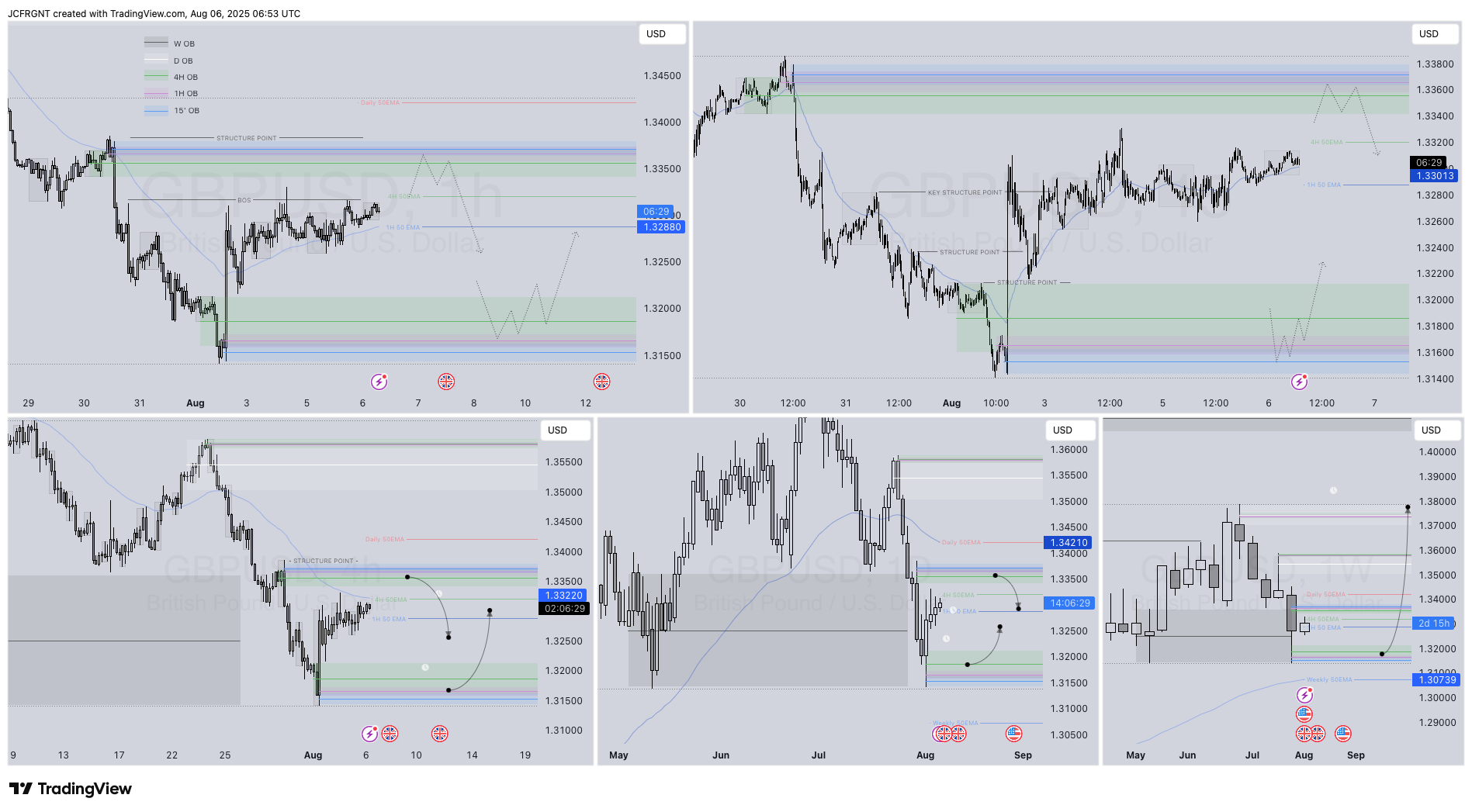Click the 02:06:29 countdown label
Image resolution: width=1472 pixels, height=812 pixels.
563,609
